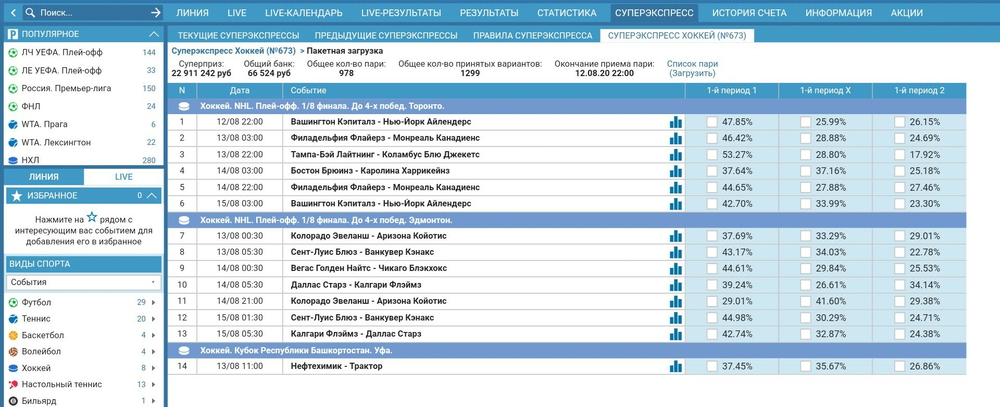Open statistics chart icon for Нефтехимик - Трактор
This screenshot has height=407, width=1000.
(675, 366)
